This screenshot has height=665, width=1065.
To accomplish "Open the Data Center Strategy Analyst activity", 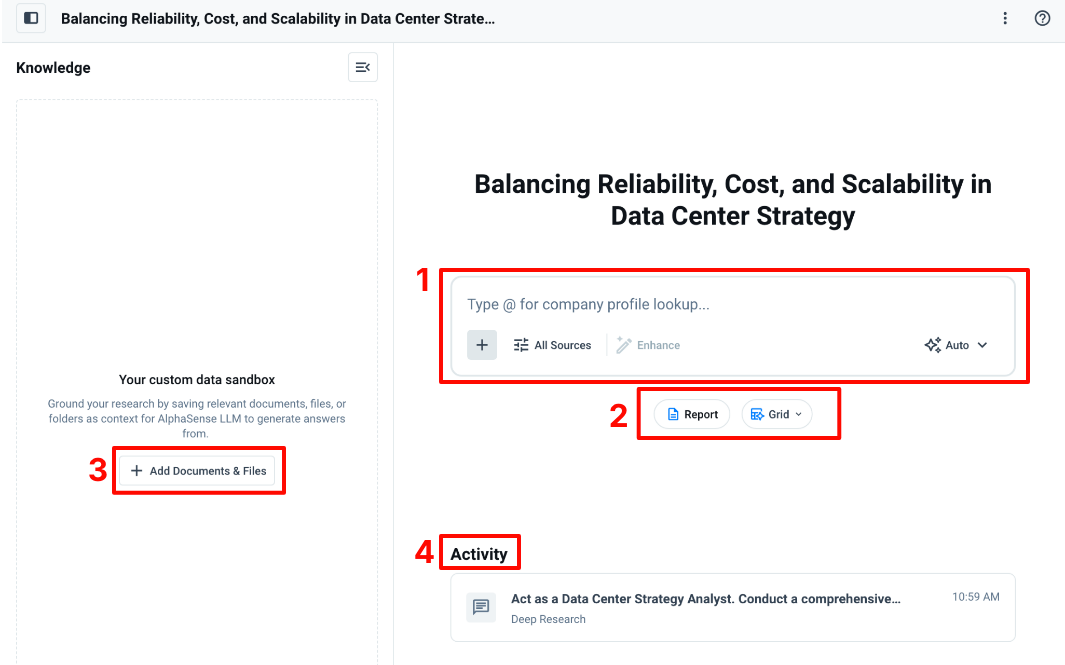I will coord(705,599).
